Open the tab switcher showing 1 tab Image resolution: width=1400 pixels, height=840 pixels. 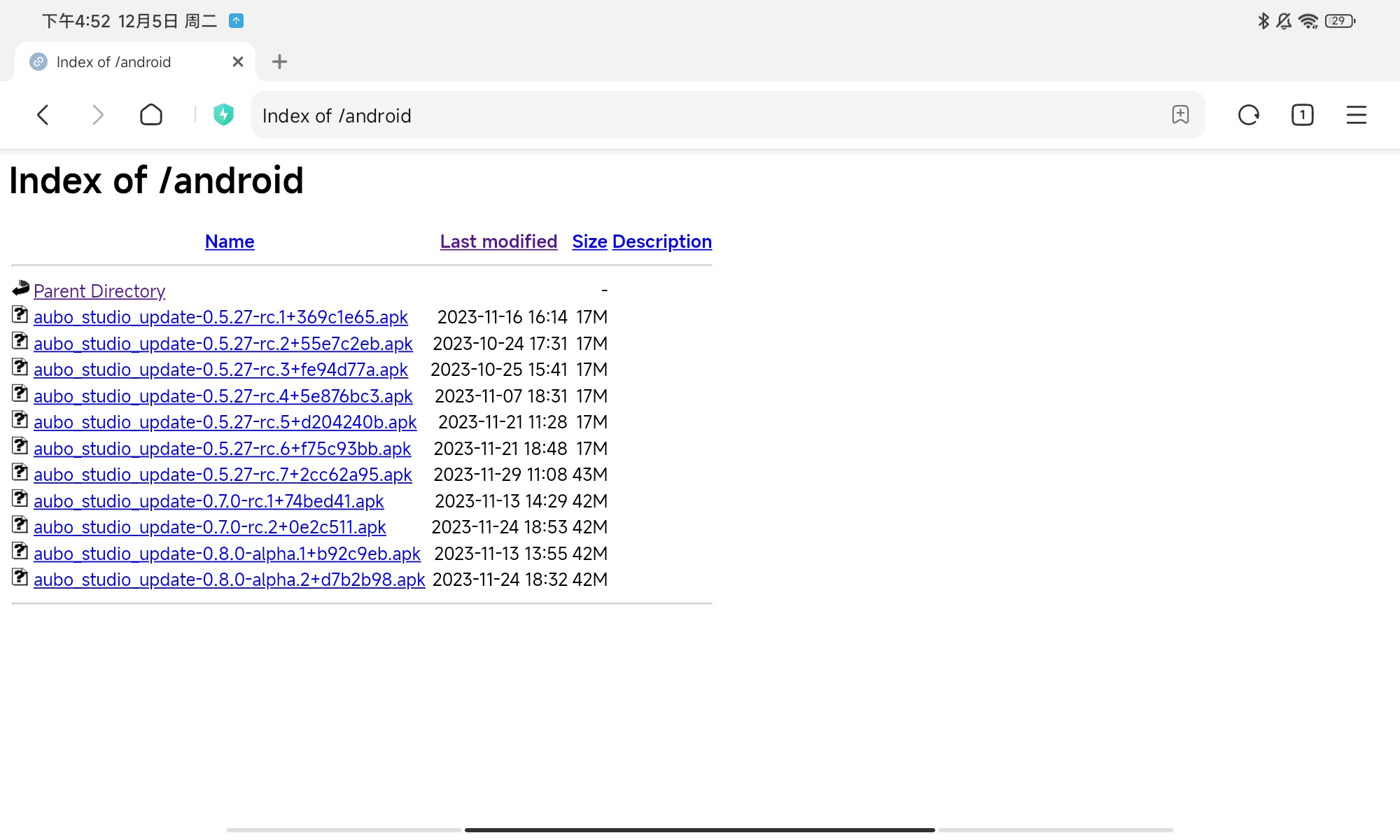(1302, 115)
